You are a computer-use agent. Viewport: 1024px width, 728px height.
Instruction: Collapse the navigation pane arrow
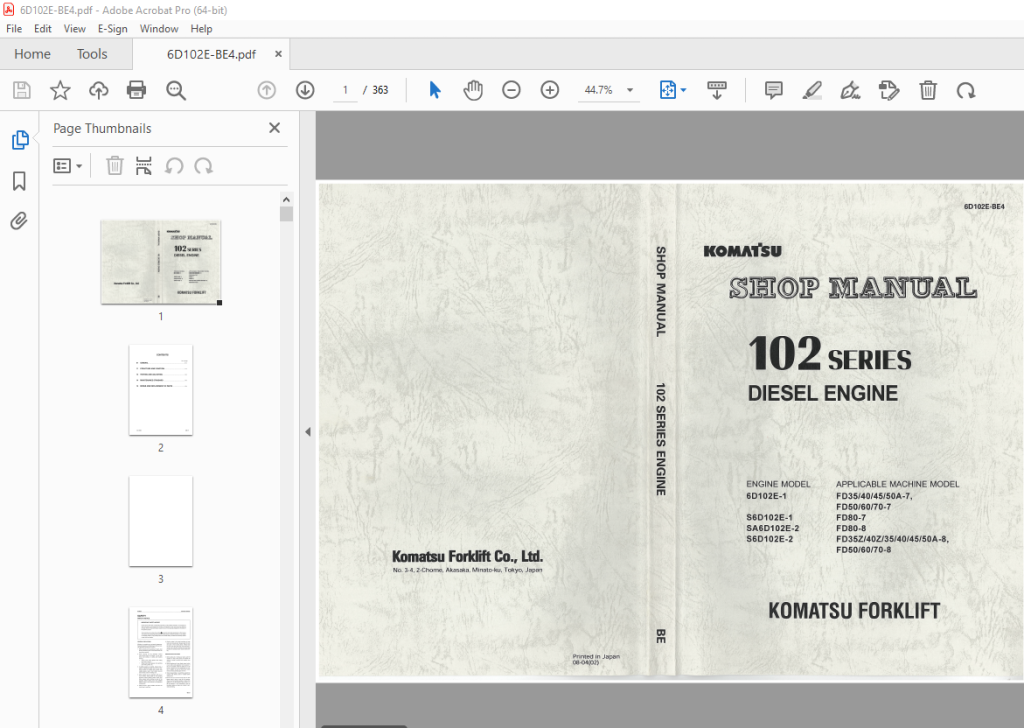308,432
